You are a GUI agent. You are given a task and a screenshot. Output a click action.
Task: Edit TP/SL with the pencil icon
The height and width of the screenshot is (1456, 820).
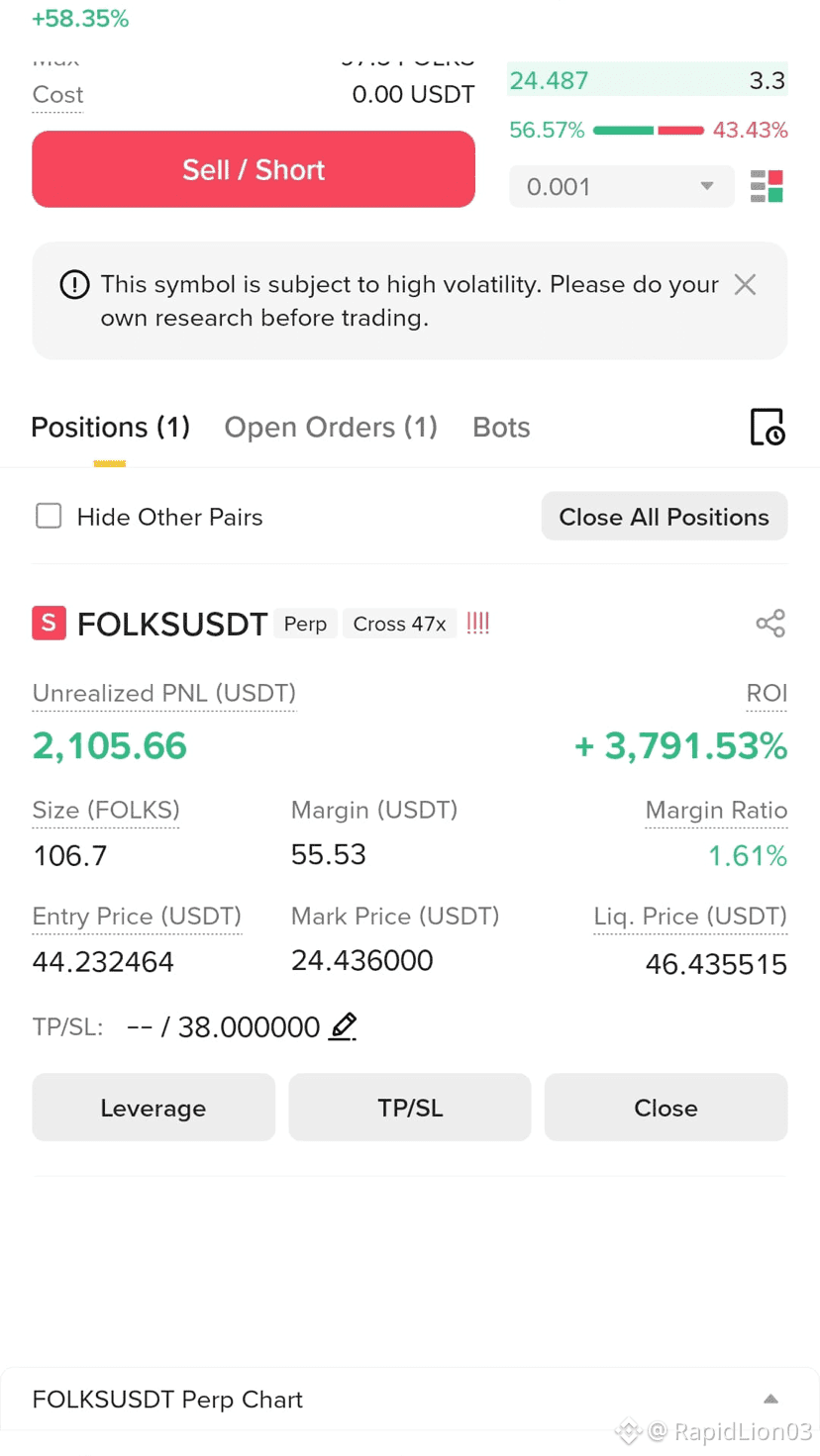tap(343, 1026)
